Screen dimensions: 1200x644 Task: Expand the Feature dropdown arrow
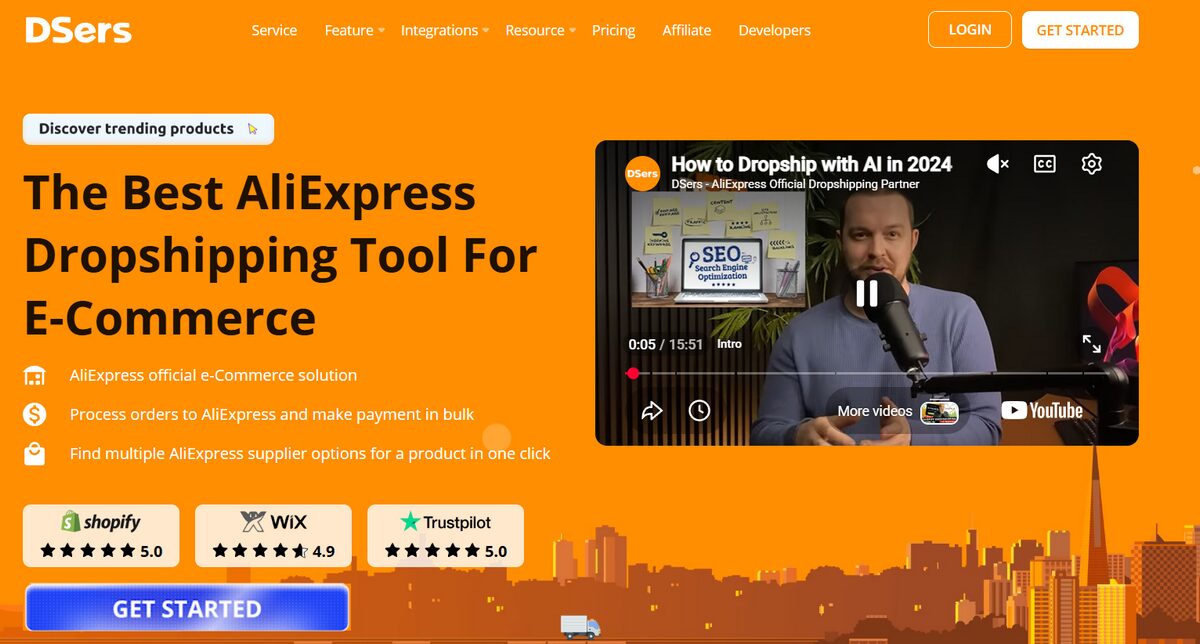[381, 31]
